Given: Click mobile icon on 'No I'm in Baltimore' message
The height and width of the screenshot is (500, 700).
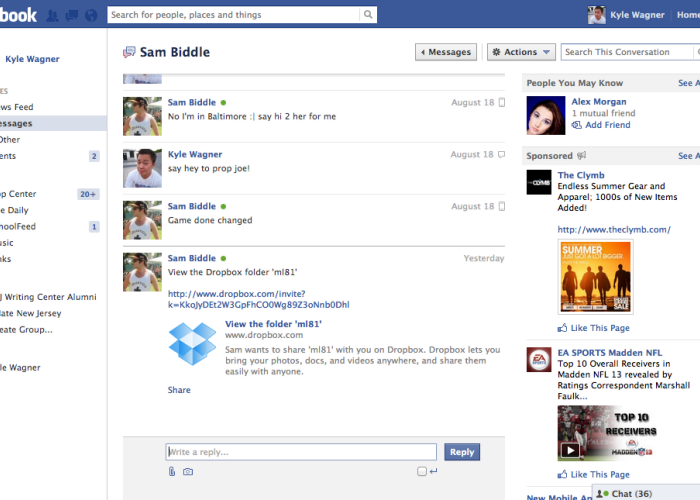Looking at the screenshot, I should click(502, 102).
